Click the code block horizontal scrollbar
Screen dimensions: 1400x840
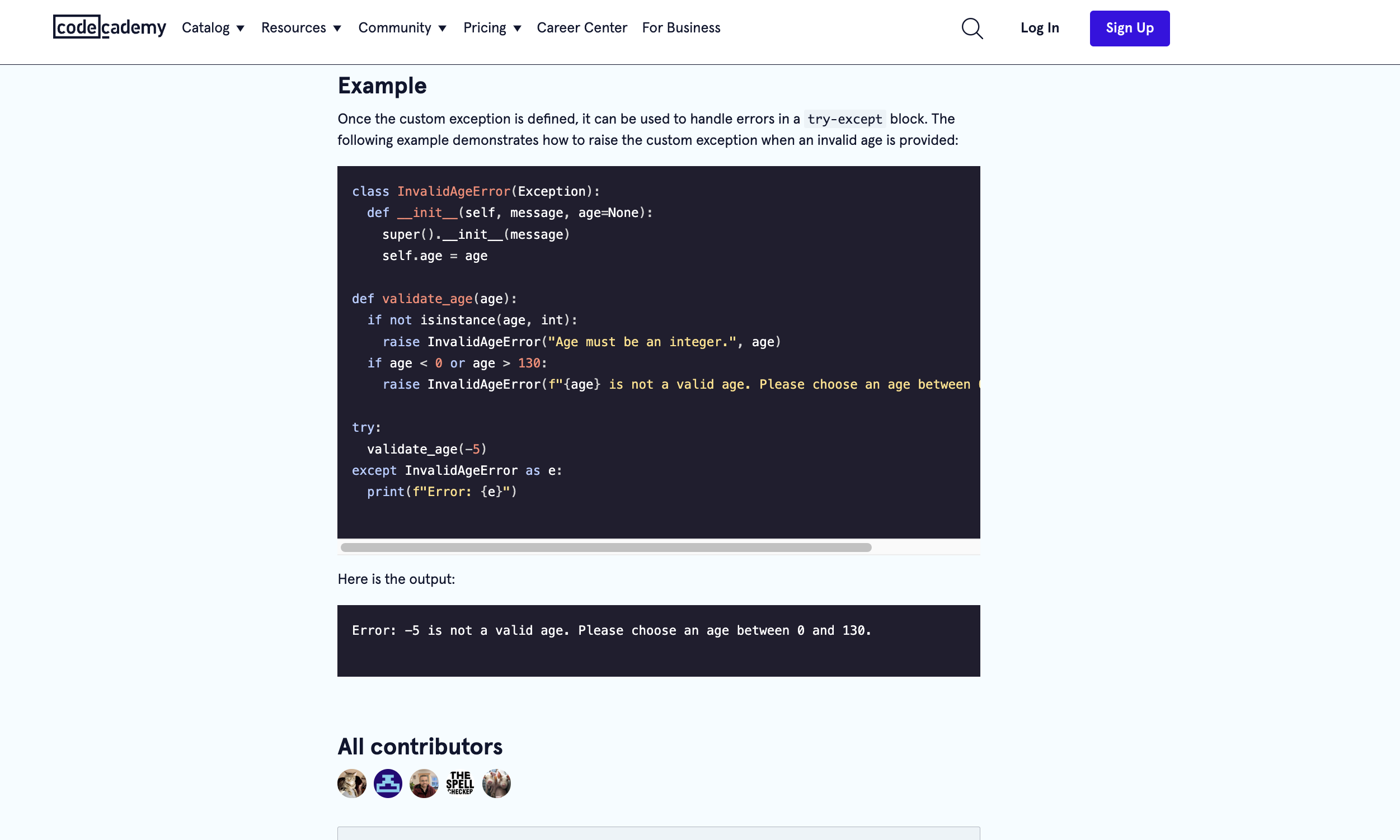coord(606,548)
